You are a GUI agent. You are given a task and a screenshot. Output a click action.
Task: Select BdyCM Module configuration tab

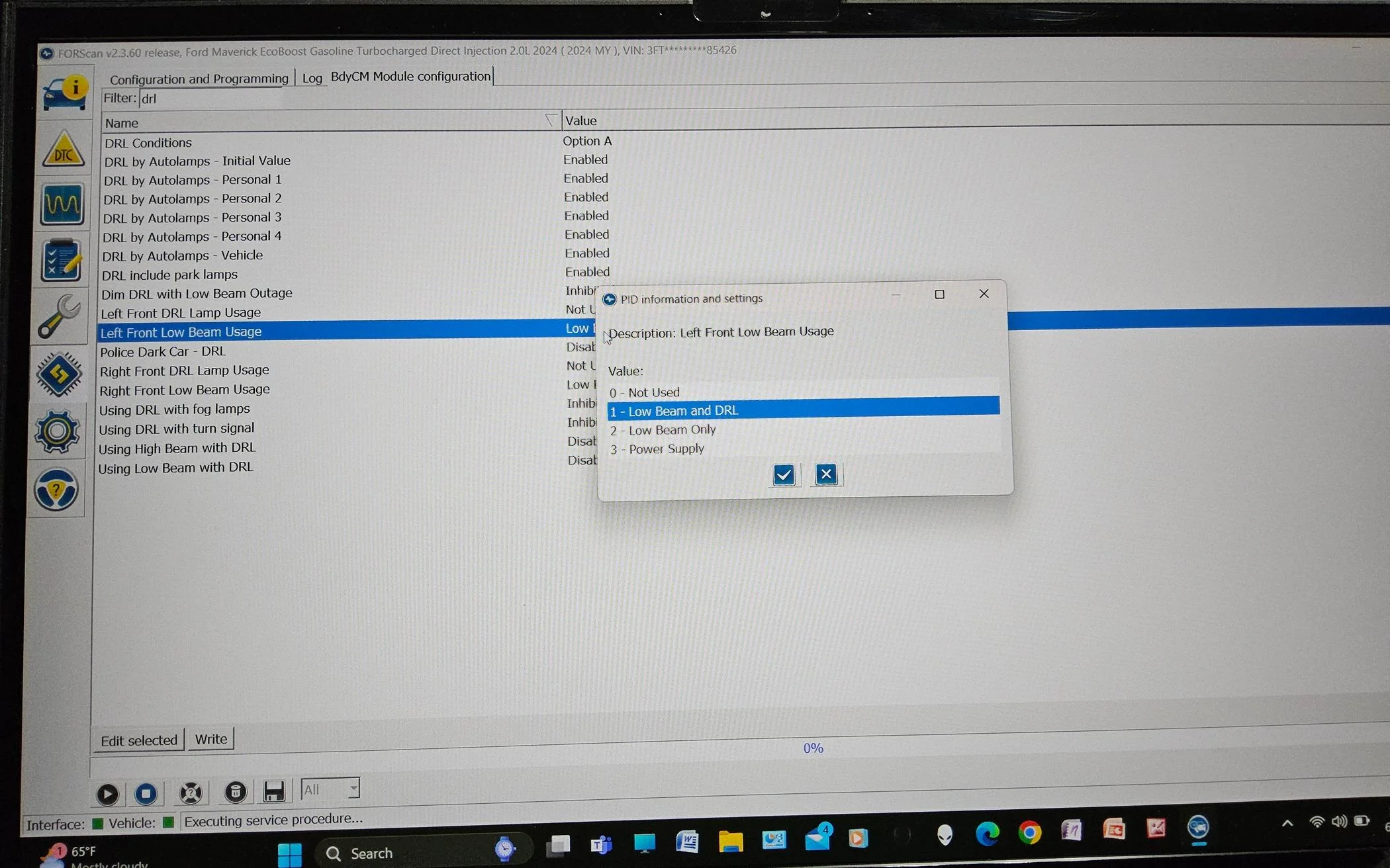coord(411,76)
